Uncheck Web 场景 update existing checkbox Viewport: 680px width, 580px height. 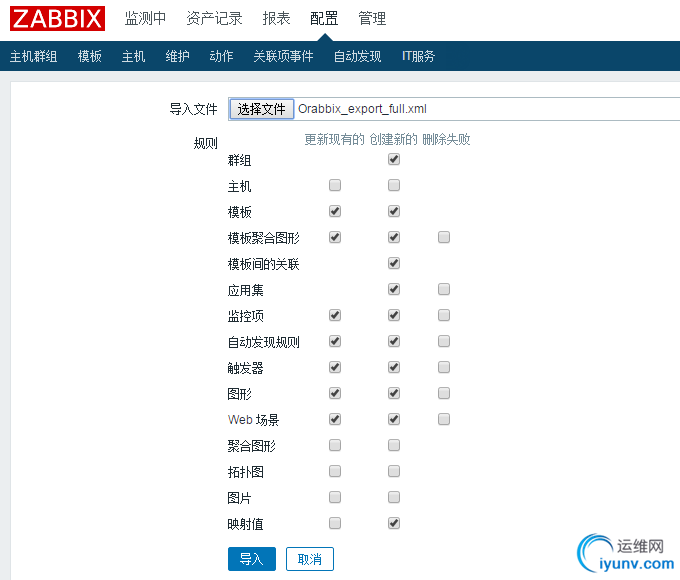tap(335, 419)
